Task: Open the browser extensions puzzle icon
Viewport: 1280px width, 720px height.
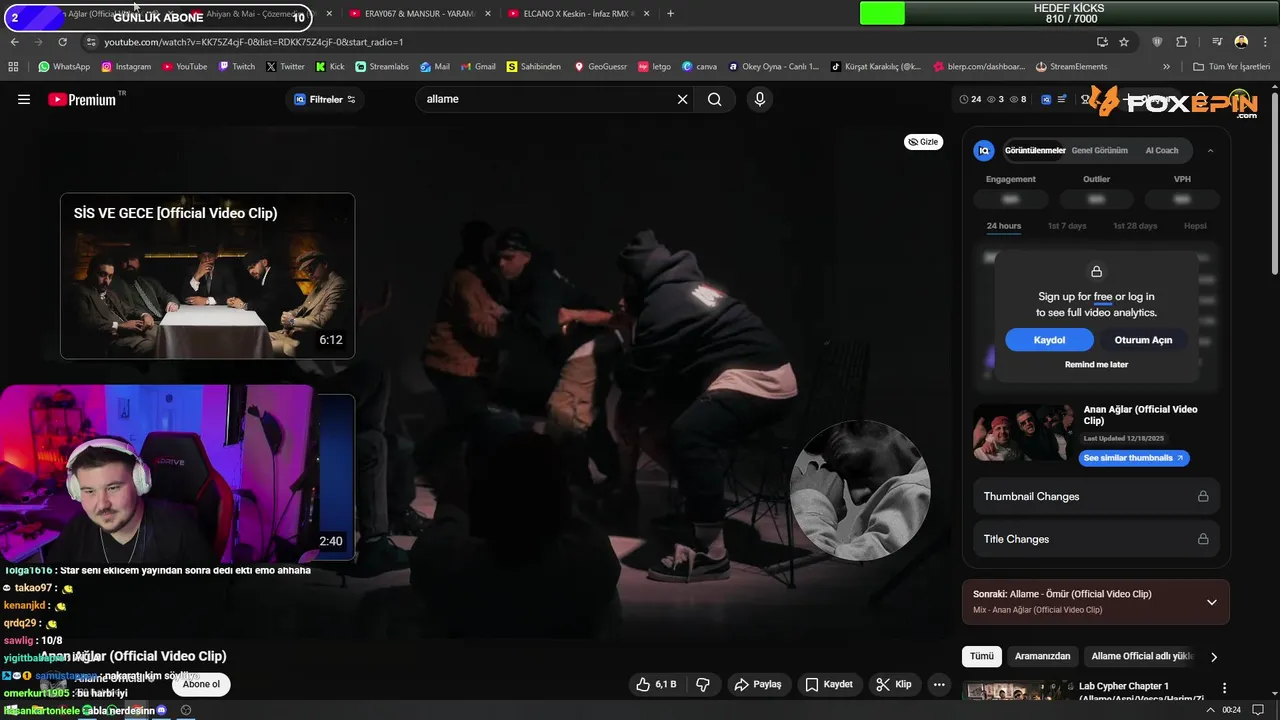Action: coord(1181,42)
